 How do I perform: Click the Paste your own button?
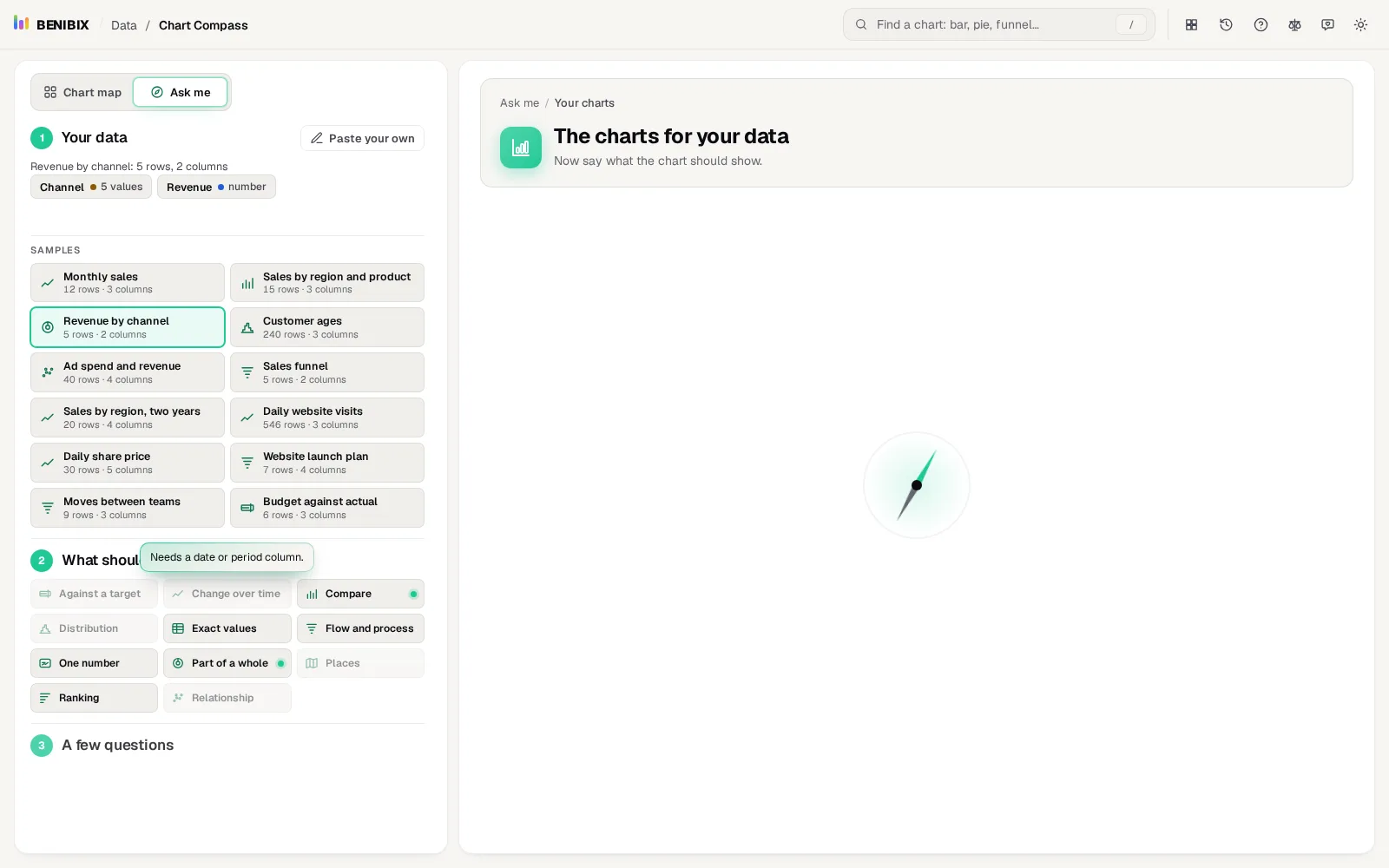click(362, 138)
